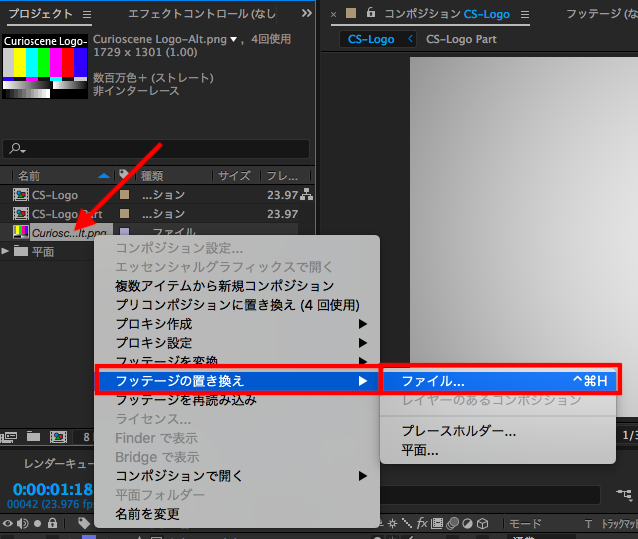This screenshot has width=638, height=539.
Task: Sort by the サイズ column header
Action: [234, 176]
